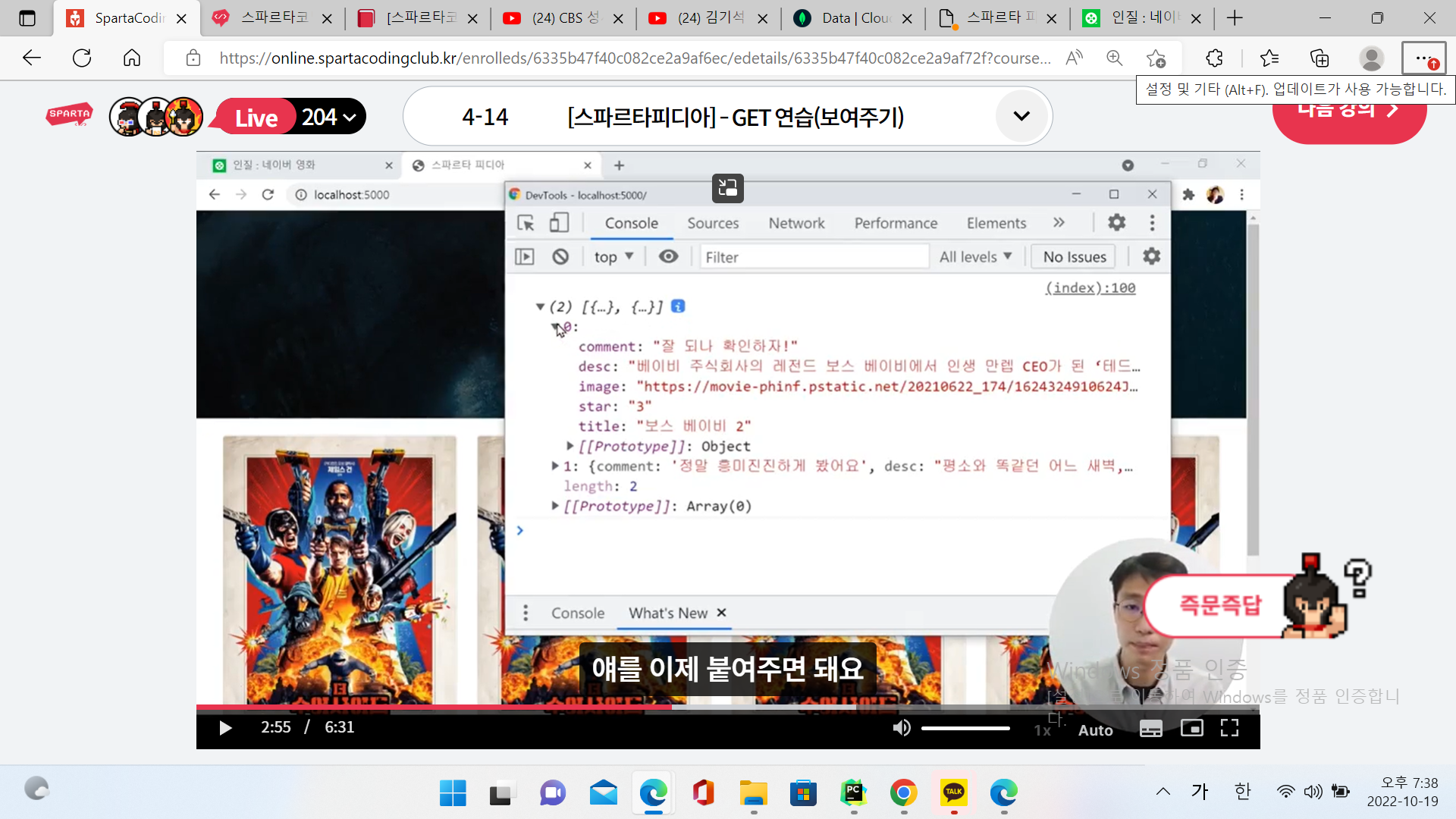Open the 'top' frame context dropdown
Screen dimensions: 1456x819
613,256
